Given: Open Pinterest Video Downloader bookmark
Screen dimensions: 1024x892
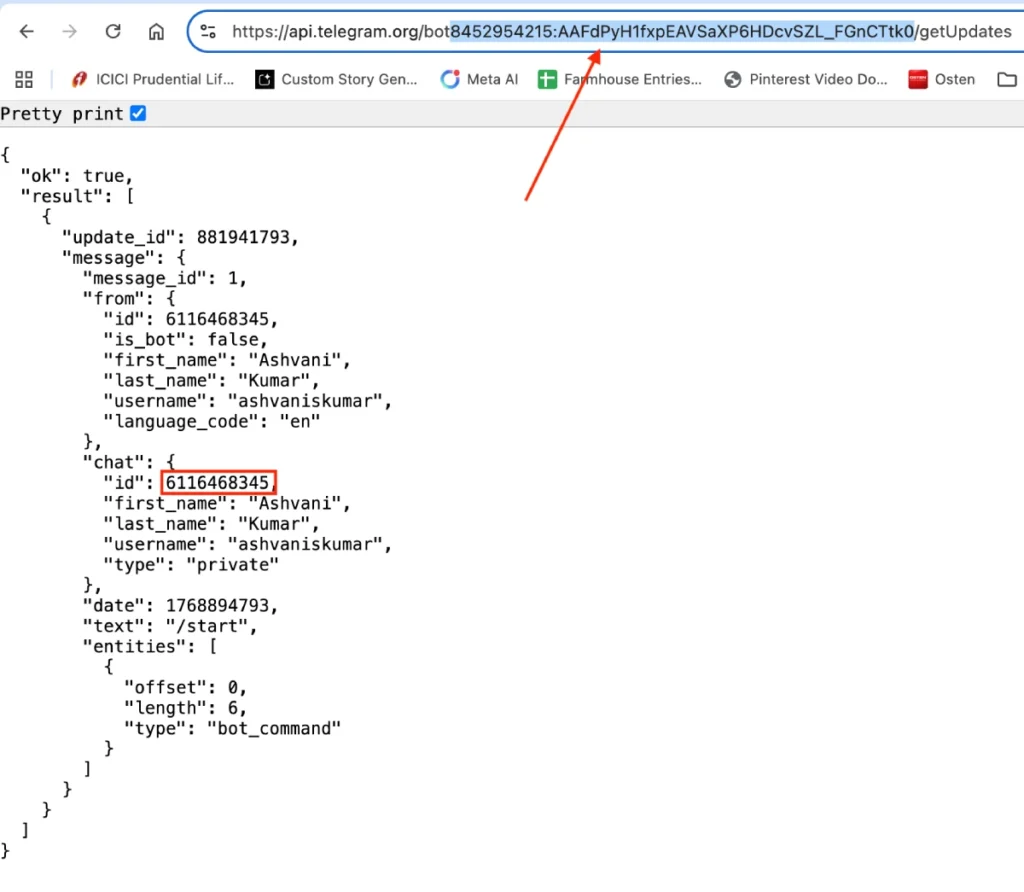Looking at the screenshot, I should coord(806,80).
